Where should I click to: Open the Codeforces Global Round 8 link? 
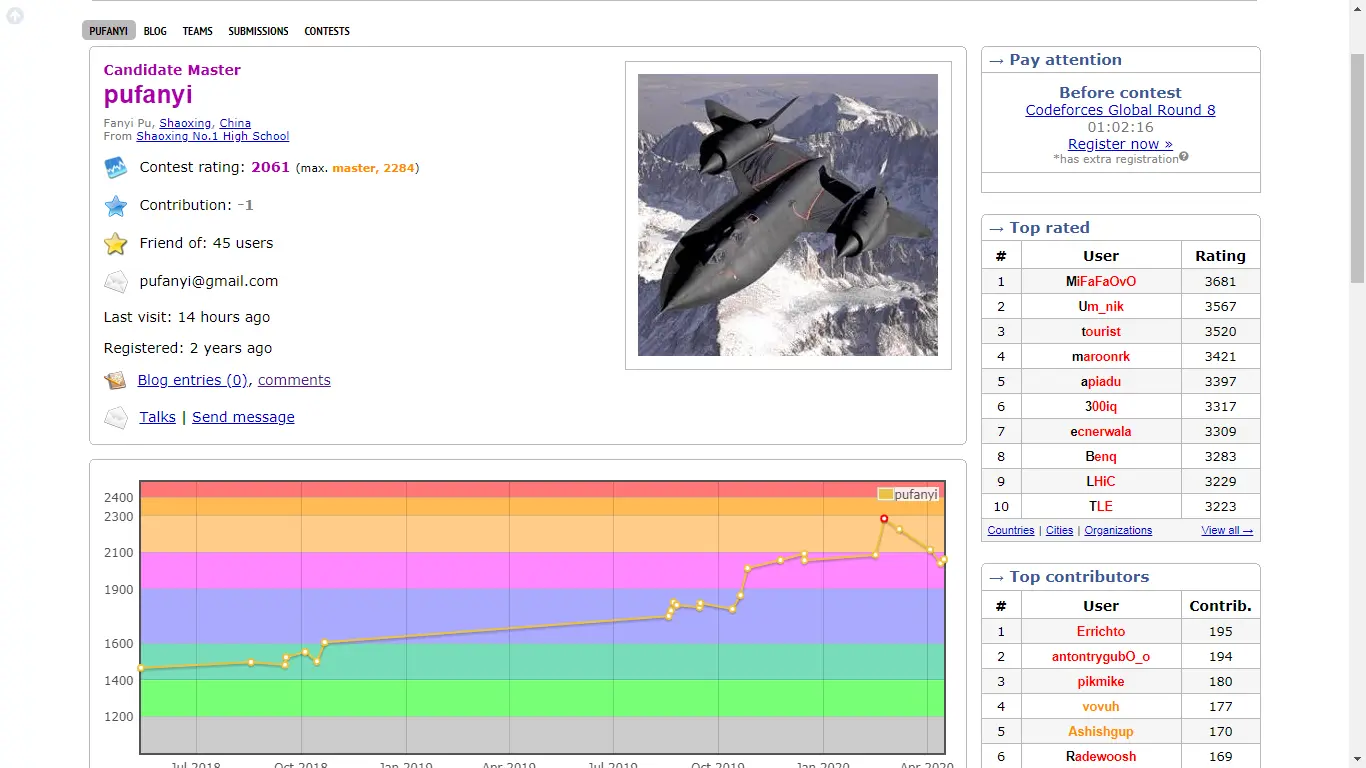coord(1120,110)
